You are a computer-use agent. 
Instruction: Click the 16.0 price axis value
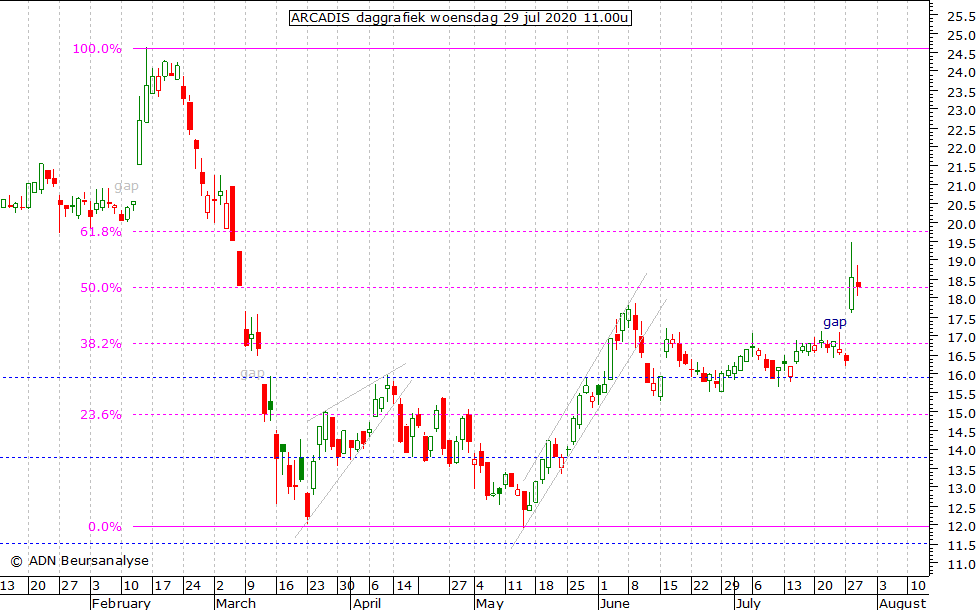point(961,376)
